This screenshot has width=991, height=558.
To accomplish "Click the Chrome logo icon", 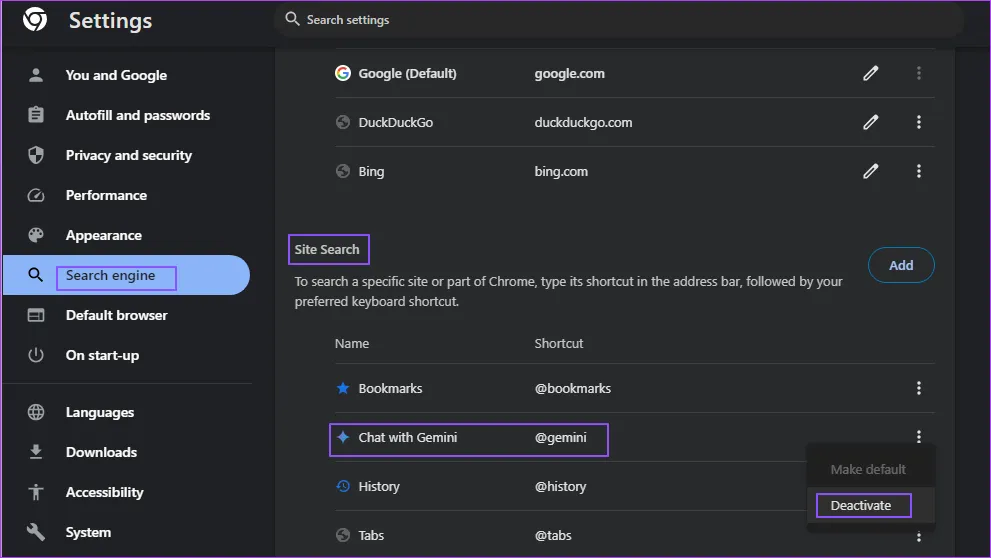I will coord(35,20).
